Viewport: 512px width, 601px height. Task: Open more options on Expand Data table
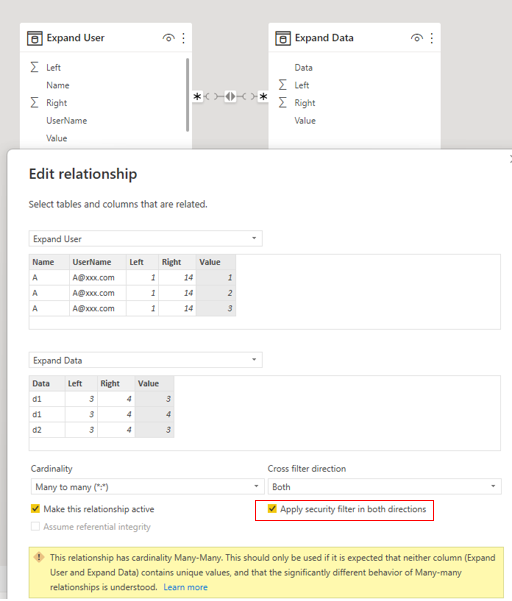[432, 38]
